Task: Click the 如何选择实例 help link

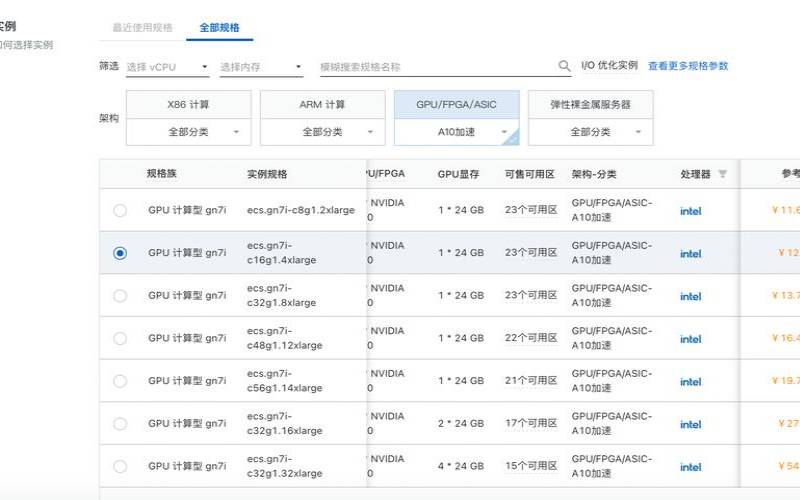Action: click(x=27, y=45)
